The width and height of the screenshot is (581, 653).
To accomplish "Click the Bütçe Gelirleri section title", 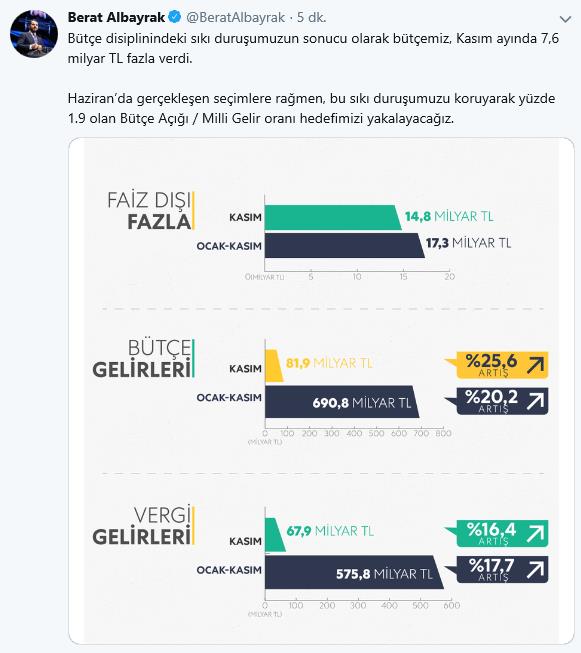I will click(x=143, y=359).
